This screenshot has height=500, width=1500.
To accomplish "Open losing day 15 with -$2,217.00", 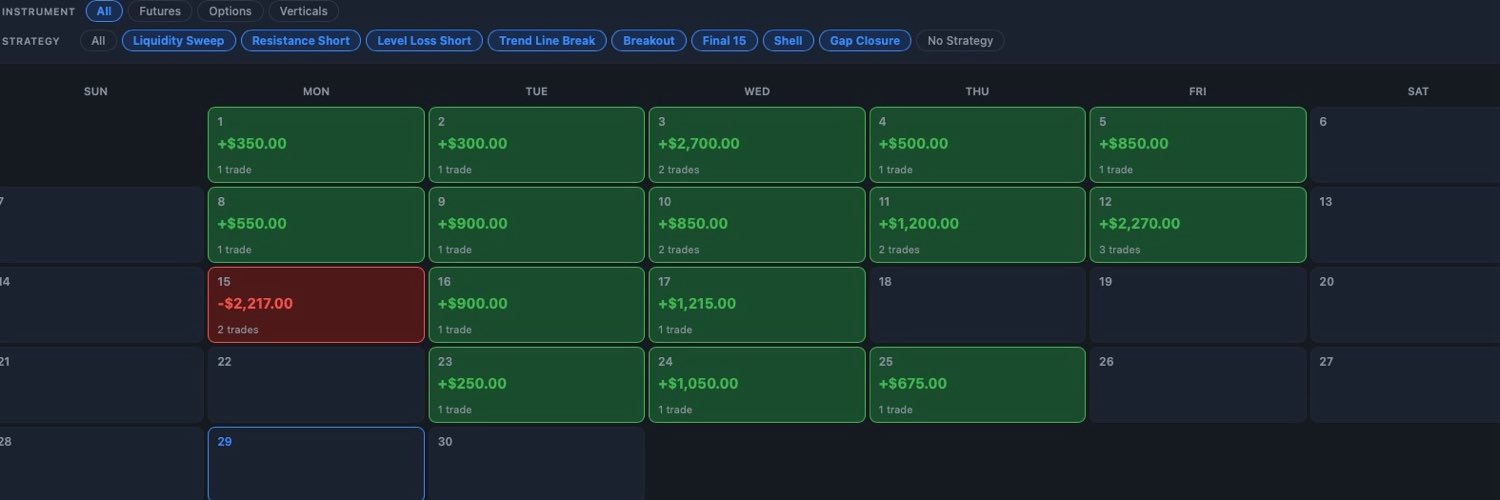I will click(x=316, y=305).
